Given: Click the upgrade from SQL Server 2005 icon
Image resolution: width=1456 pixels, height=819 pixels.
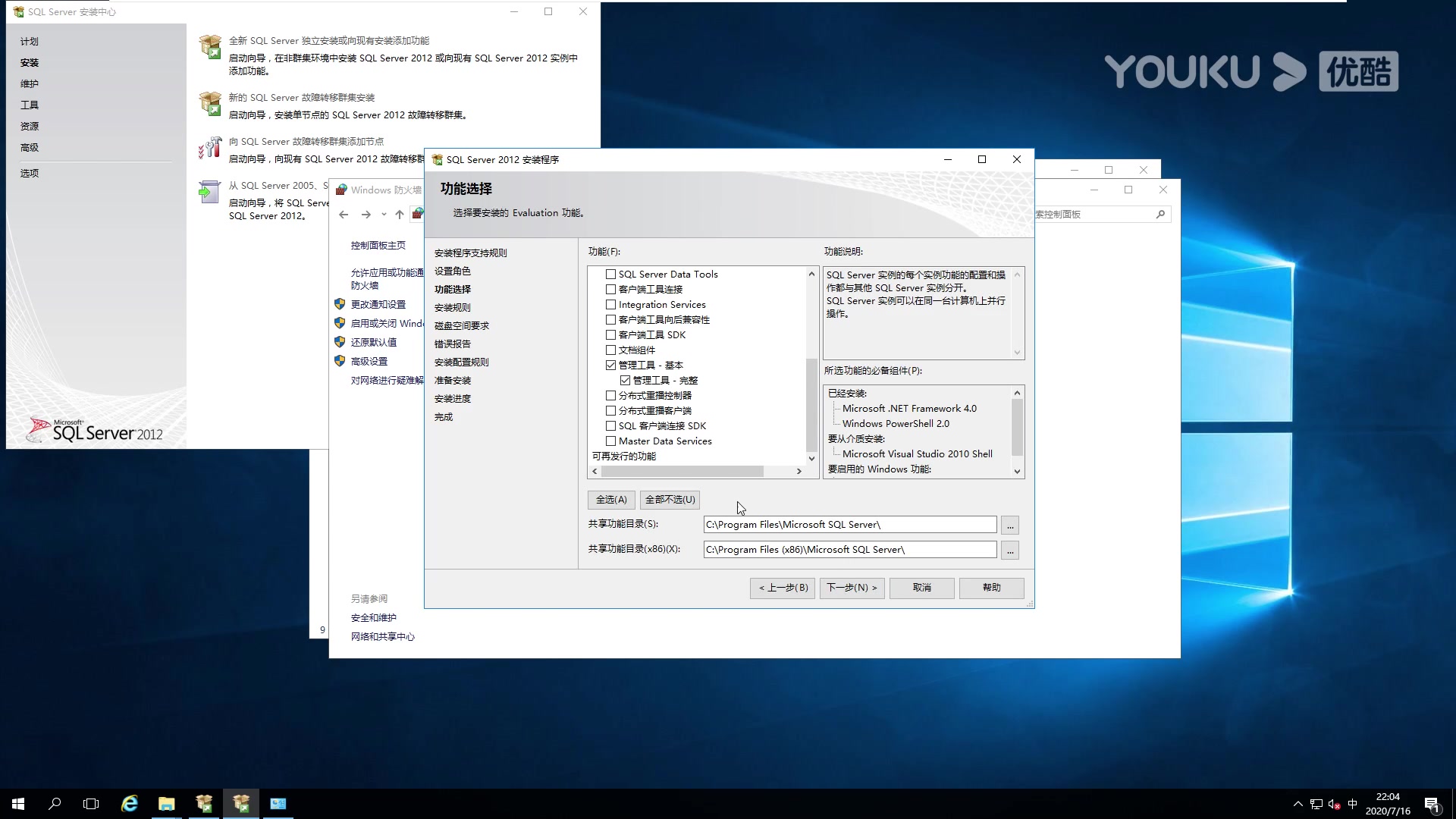Looking at the screenshot, I should (x=209, y=192).
